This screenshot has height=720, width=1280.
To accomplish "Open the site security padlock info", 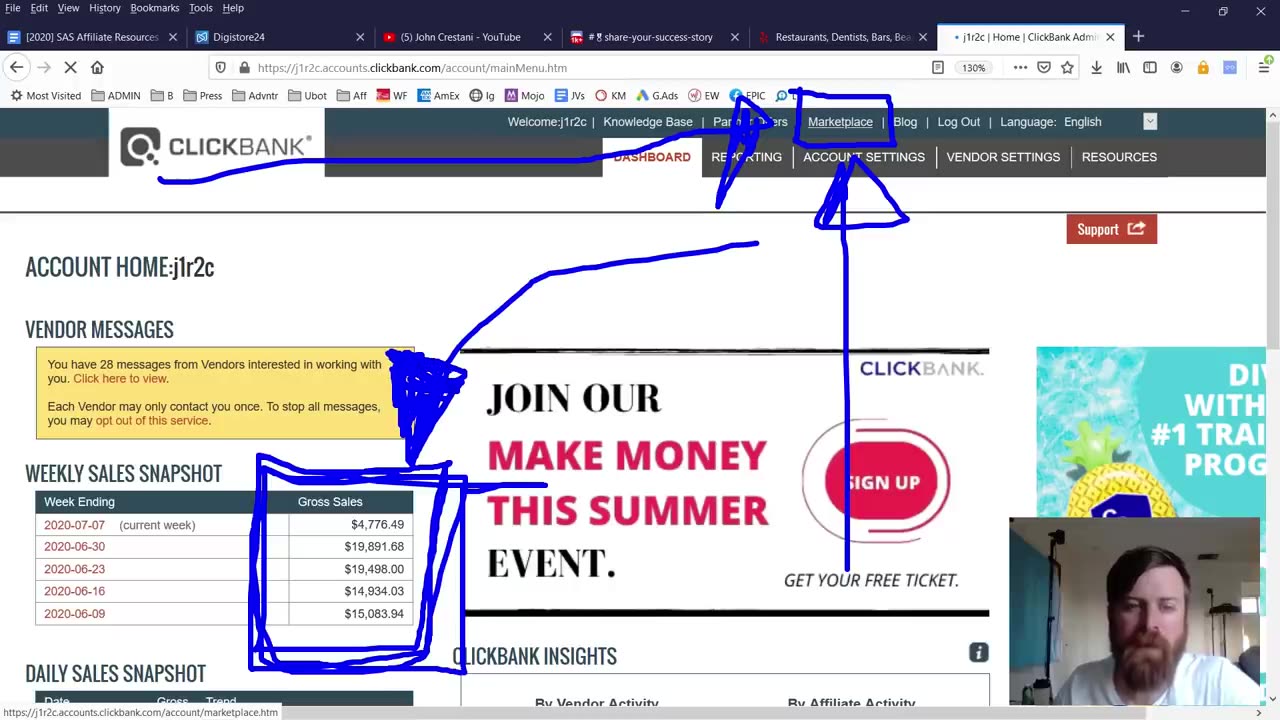I will coord(244,67).
